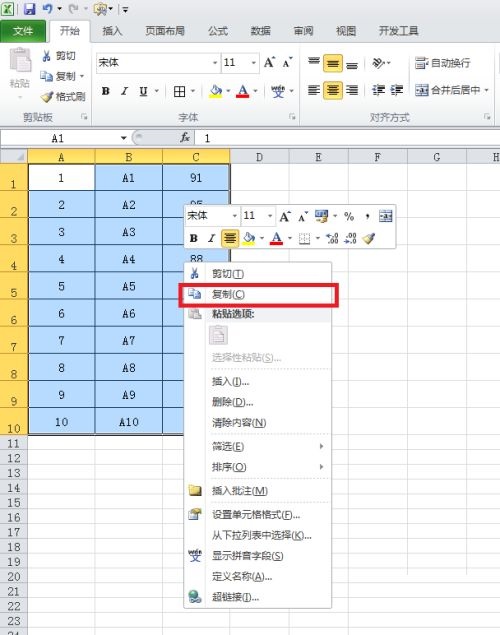Toggle Underline in the ribbon

pyautogui.click(x=143, y=91)
